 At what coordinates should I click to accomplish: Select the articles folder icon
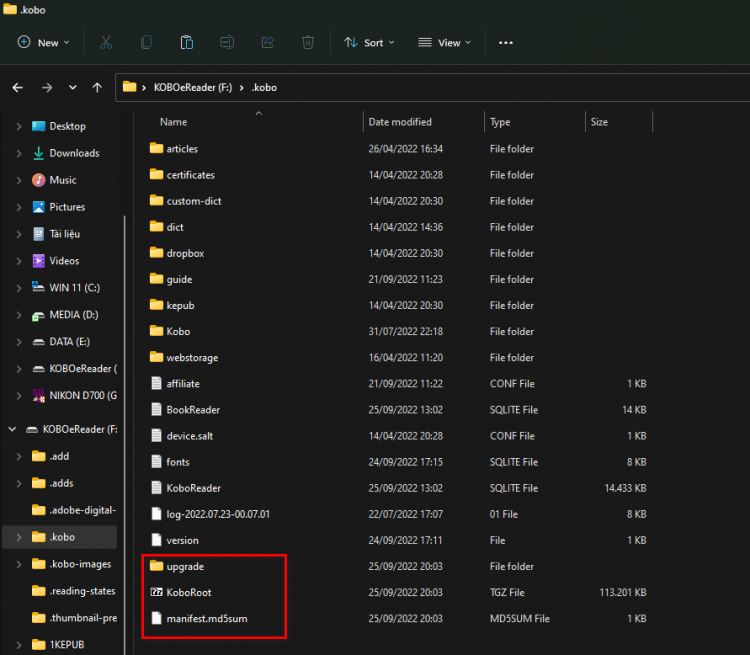tap(156, 148)
